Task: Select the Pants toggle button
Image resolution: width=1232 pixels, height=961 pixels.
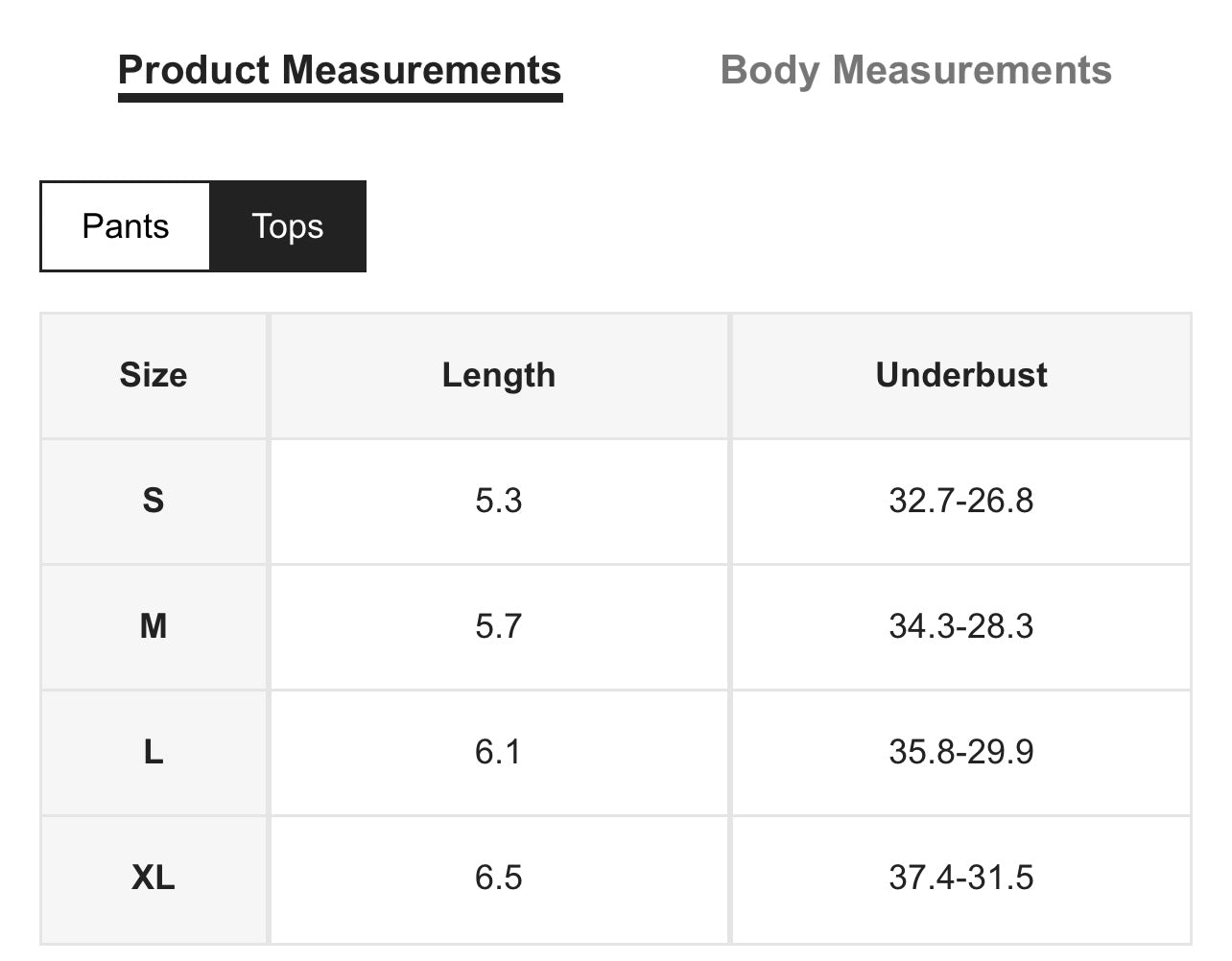Action: click(126, 226)
